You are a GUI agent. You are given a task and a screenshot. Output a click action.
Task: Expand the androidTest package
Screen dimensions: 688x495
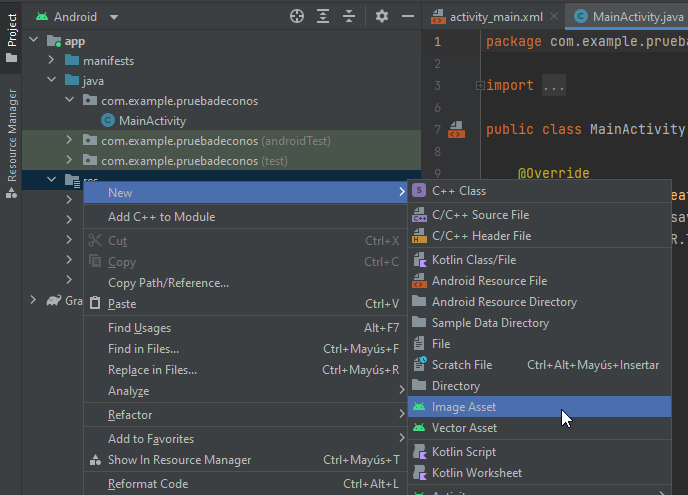(69, 140)
